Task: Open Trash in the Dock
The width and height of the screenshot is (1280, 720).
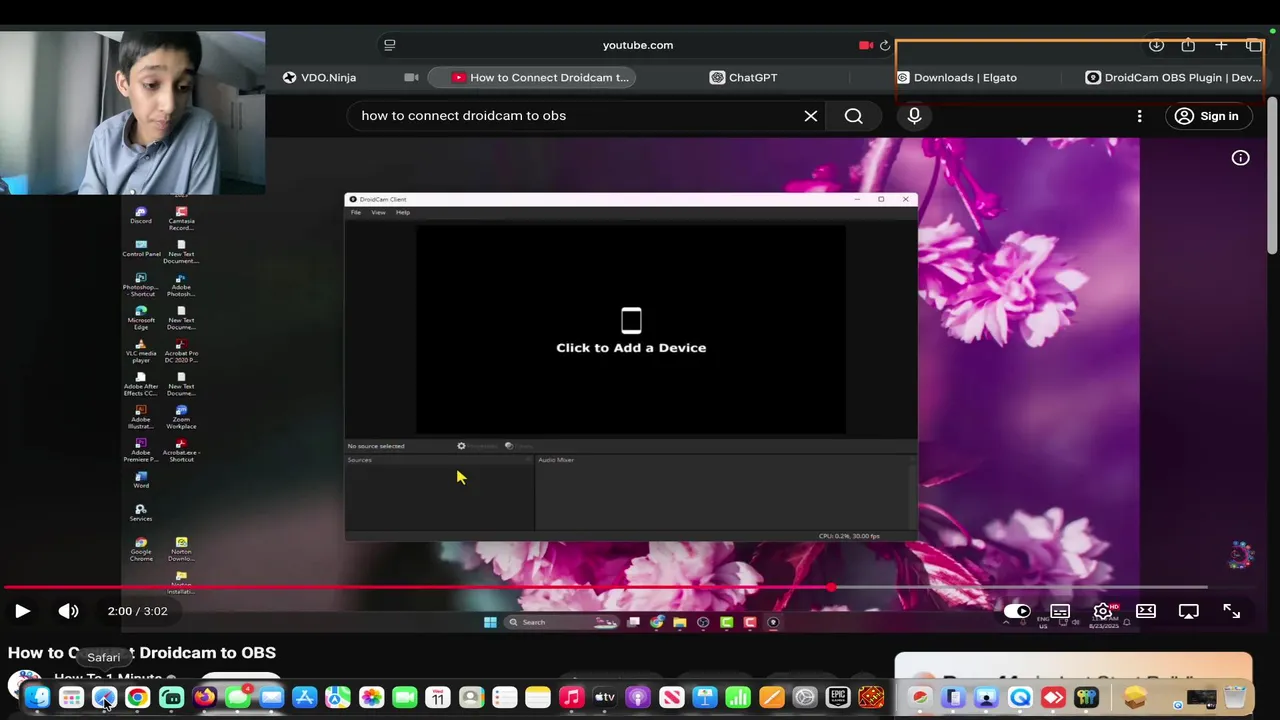Action: 1235,697
